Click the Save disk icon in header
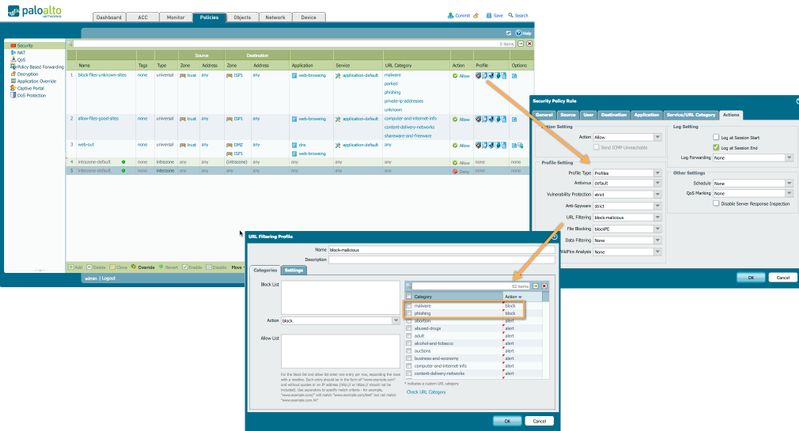 (489, 15)
